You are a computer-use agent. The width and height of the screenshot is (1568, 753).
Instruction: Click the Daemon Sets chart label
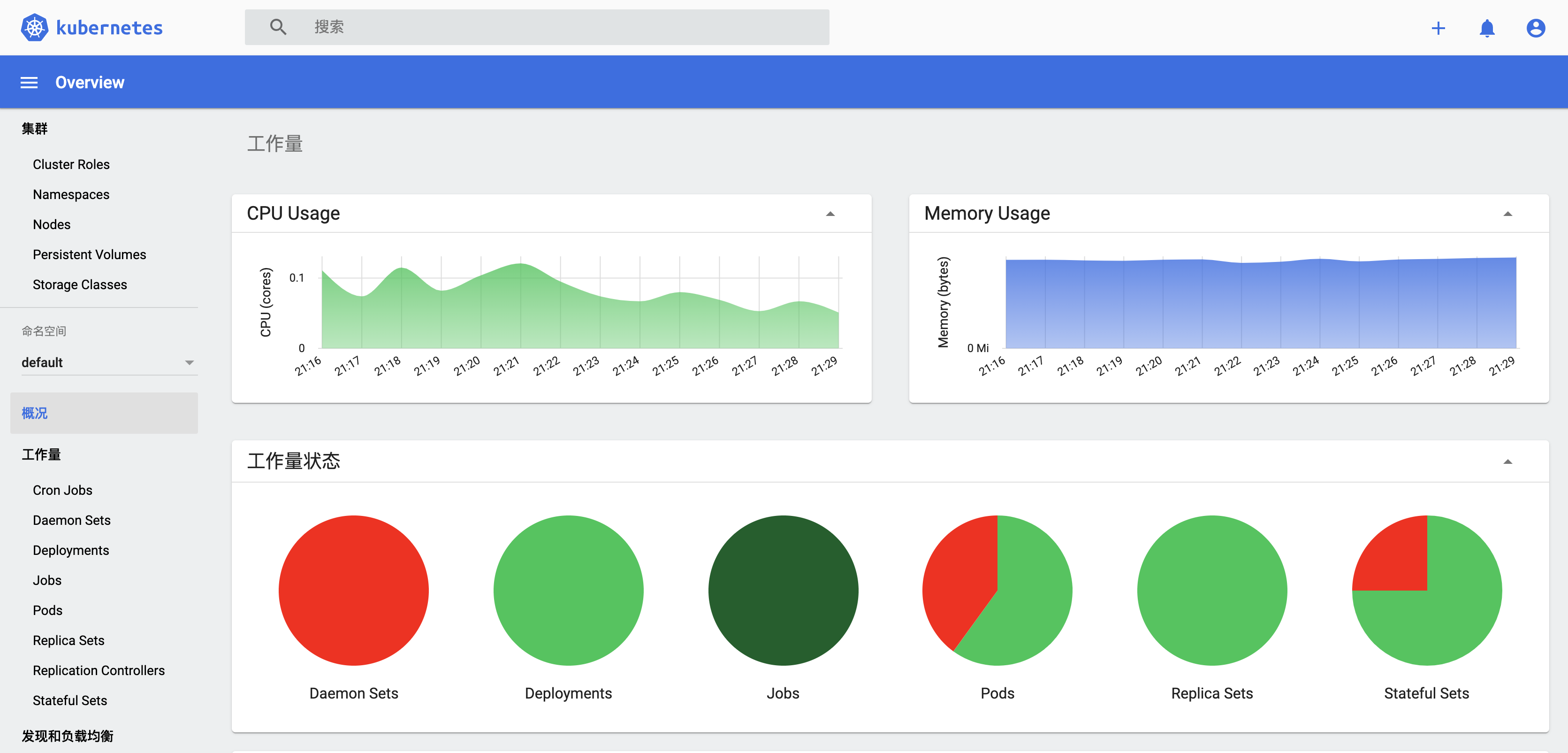click(x=354, y=693)
